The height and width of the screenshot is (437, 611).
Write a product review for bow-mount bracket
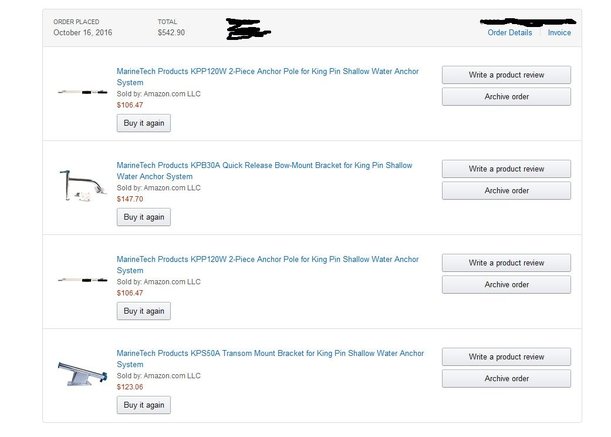(506, 169)
